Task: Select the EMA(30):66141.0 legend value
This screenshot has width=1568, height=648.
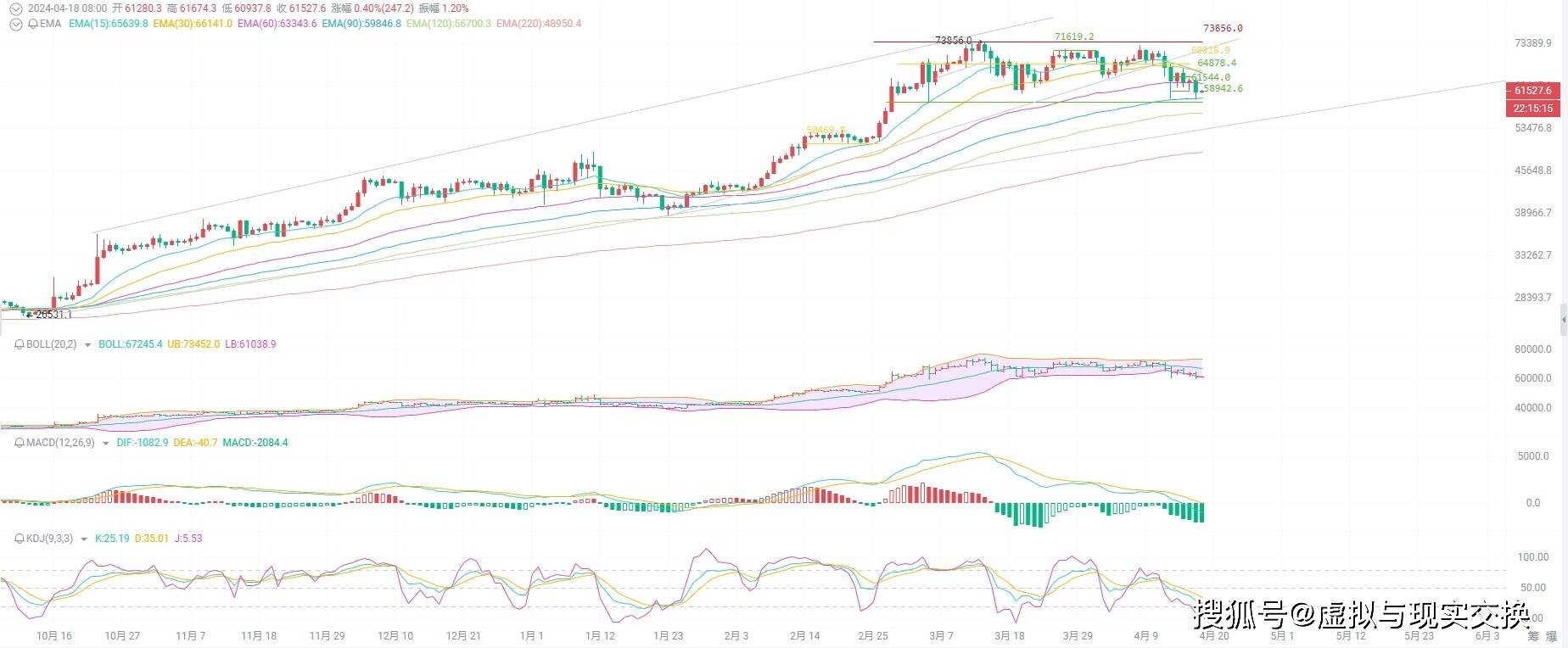Action: (x=193, y=24)
